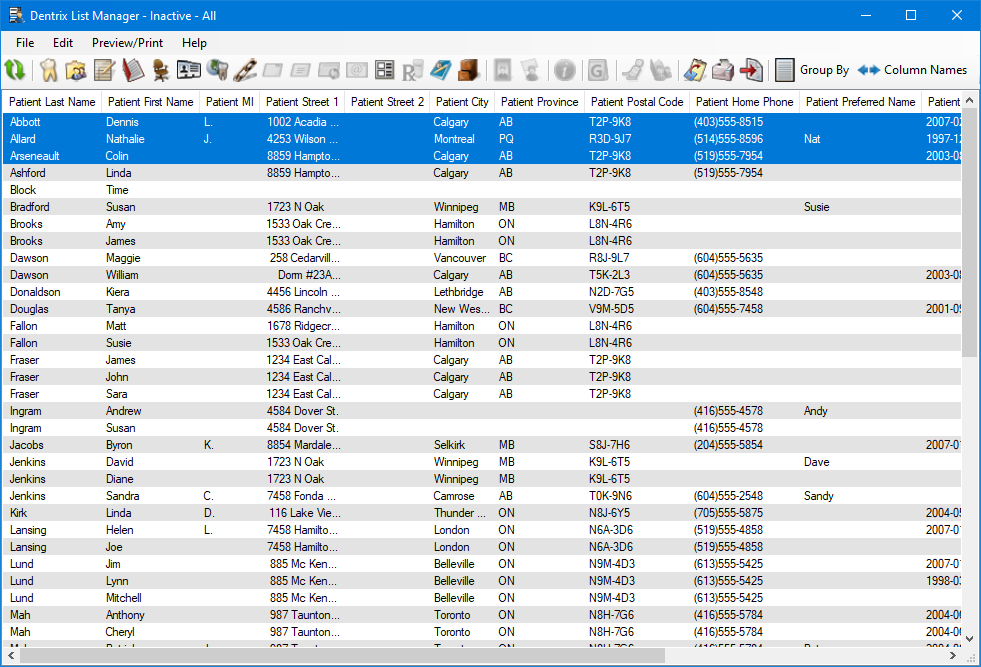Viewport: 981px width, 667px height.
Task: Open the Help menu
Action: point(194,43)
